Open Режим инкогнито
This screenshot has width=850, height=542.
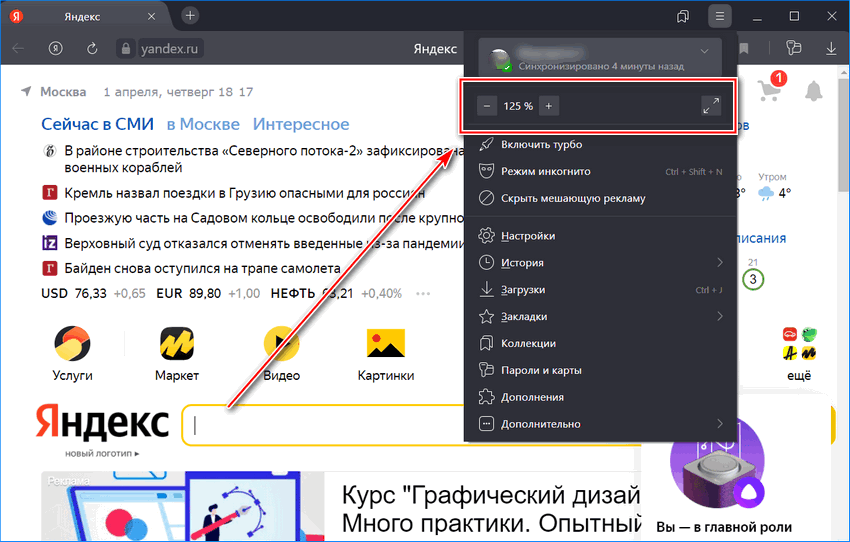[x=600, y=171]
